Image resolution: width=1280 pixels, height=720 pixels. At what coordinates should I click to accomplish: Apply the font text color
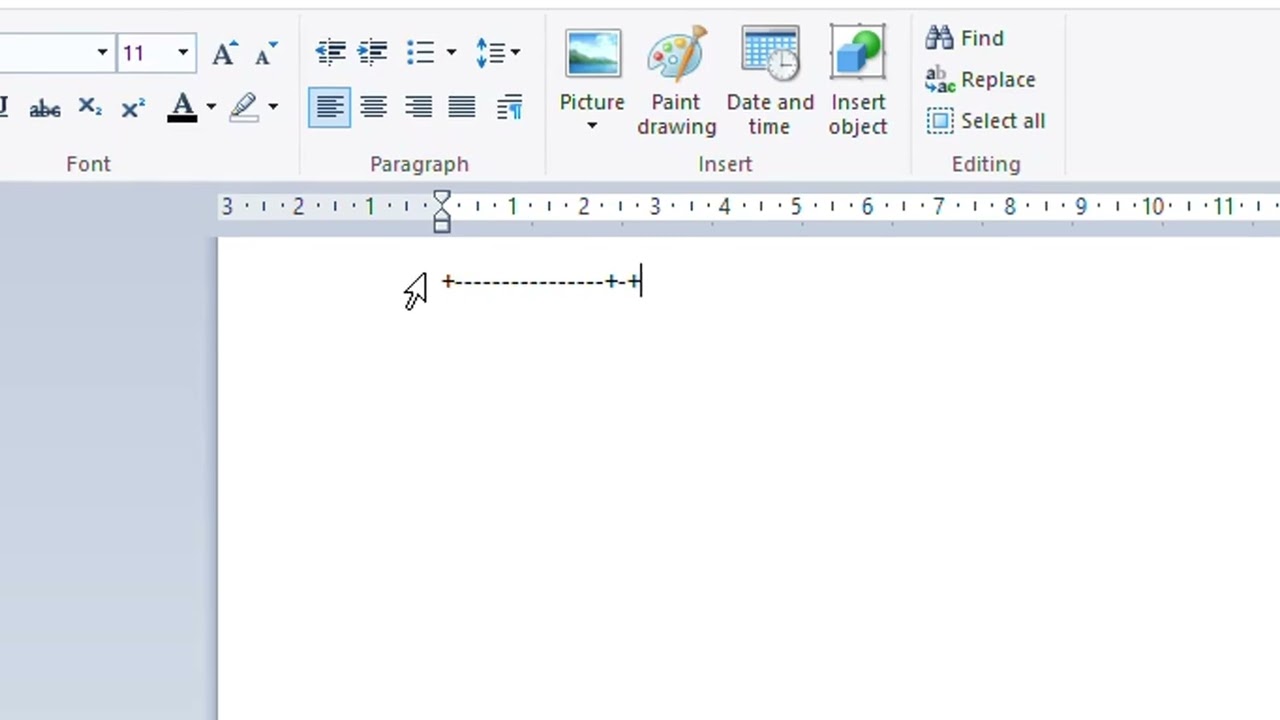tap(182, 108)
